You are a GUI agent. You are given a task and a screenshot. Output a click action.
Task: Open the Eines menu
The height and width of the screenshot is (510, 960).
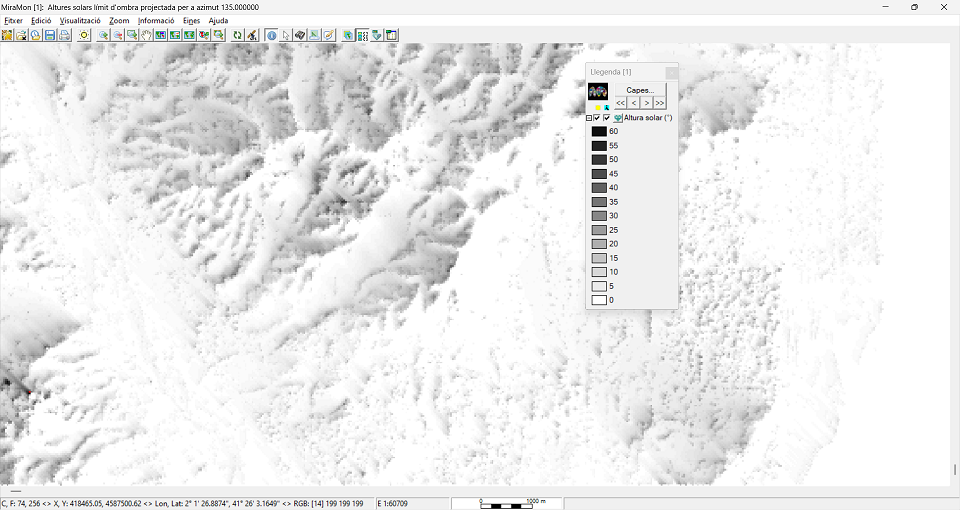coord(191,20)
